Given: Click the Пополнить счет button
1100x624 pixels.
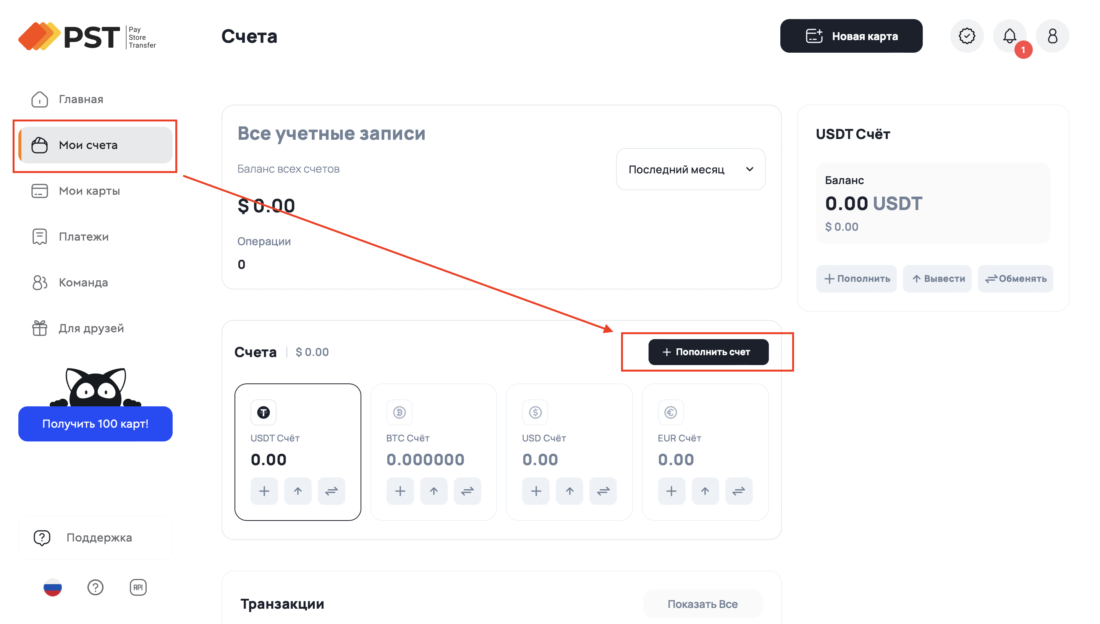Looking at the screenshot, I should [708, 352].
